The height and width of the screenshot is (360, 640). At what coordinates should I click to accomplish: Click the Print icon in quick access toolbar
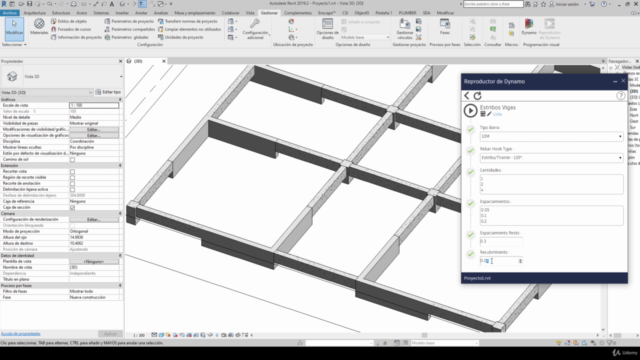tap(73, 4)
